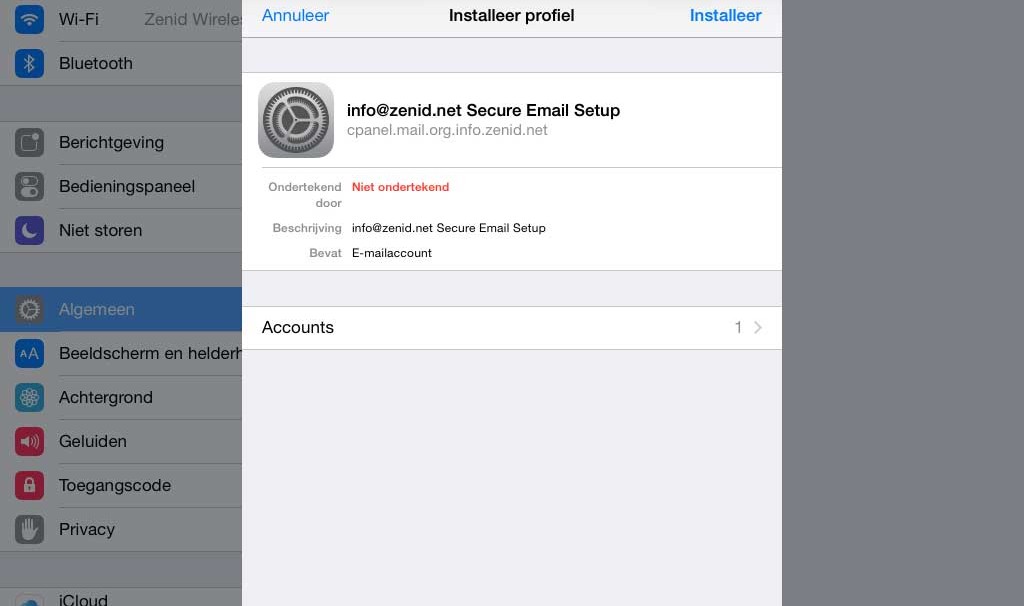
Task: Tap the info@zenid.net Secure Email Setup title
Action: [483, 110]
